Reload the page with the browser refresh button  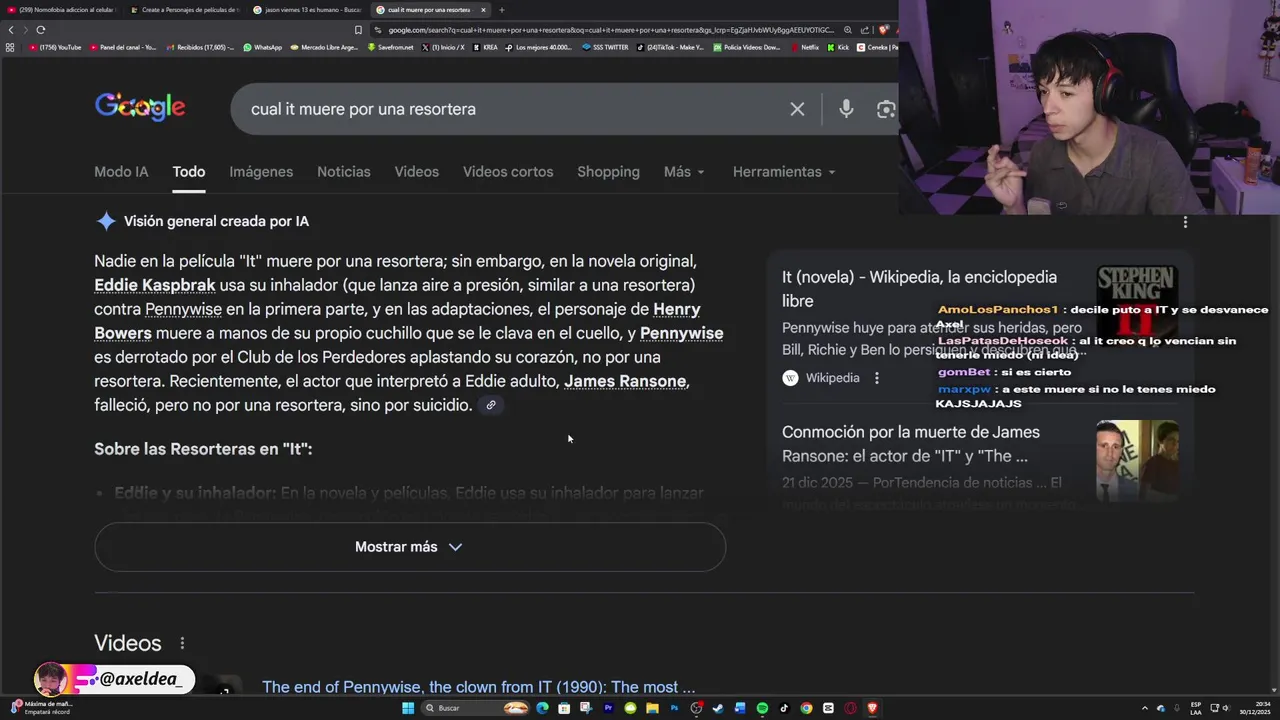(x=40, y=30)
